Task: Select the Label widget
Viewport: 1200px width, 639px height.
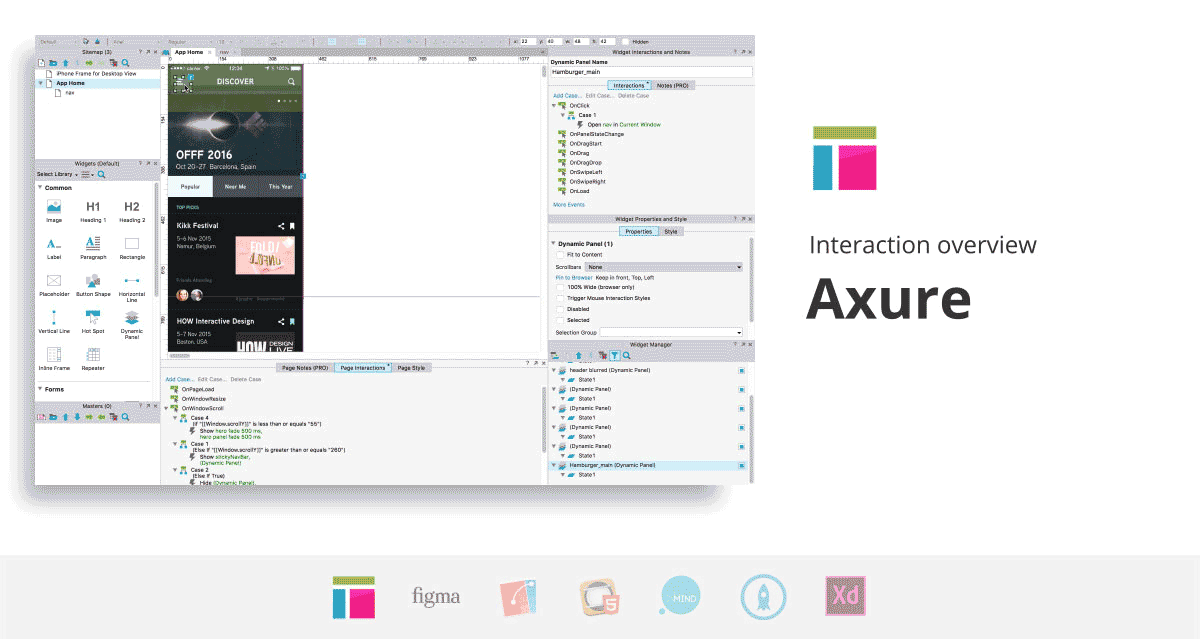Action: point(54,248)
